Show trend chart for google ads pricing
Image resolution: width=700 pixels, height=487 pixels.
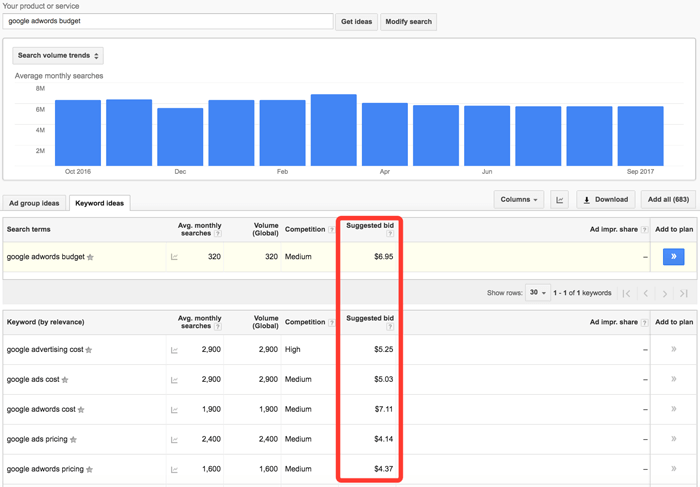[x=174, y=440]
